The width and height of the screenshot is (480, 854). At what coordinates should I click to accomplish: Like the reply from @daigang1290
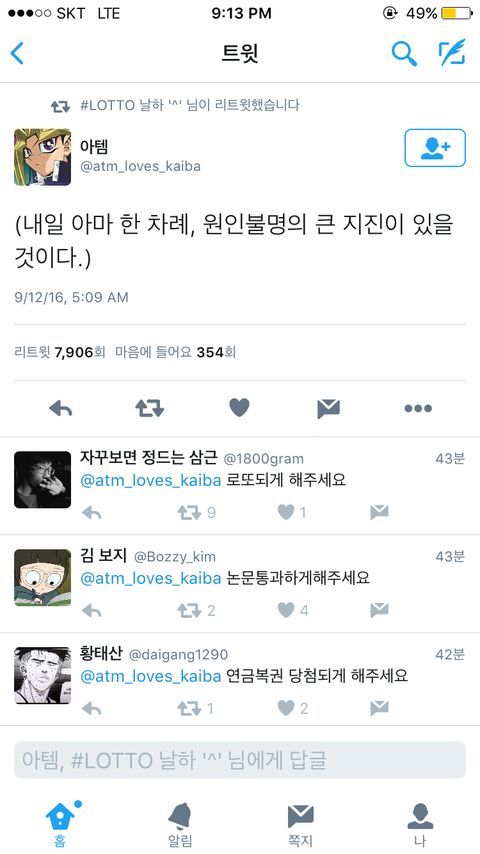(x=293, y=708)
